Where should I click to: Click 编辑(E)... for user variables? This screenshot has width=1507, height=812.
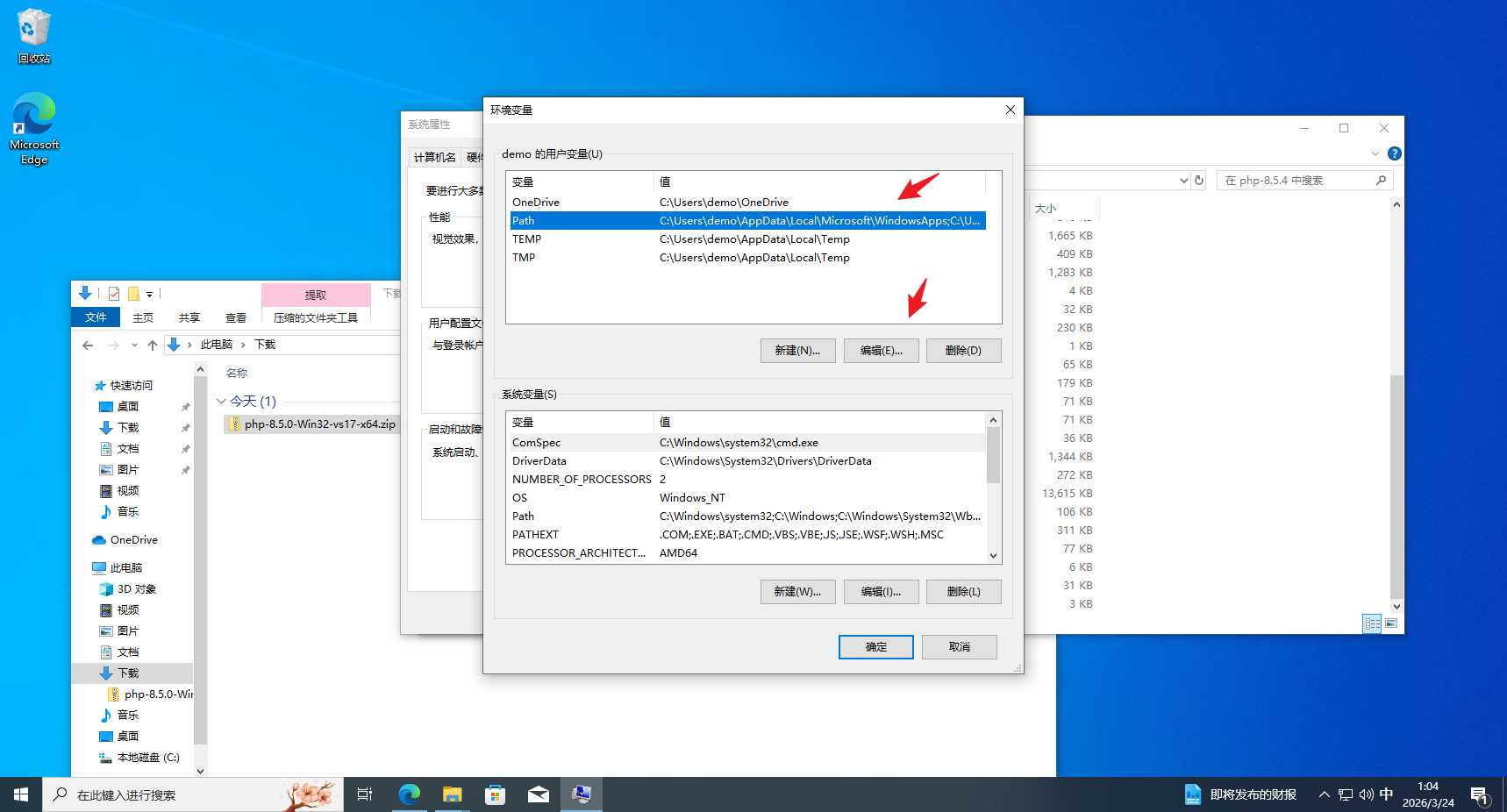(x=881, y=351)
